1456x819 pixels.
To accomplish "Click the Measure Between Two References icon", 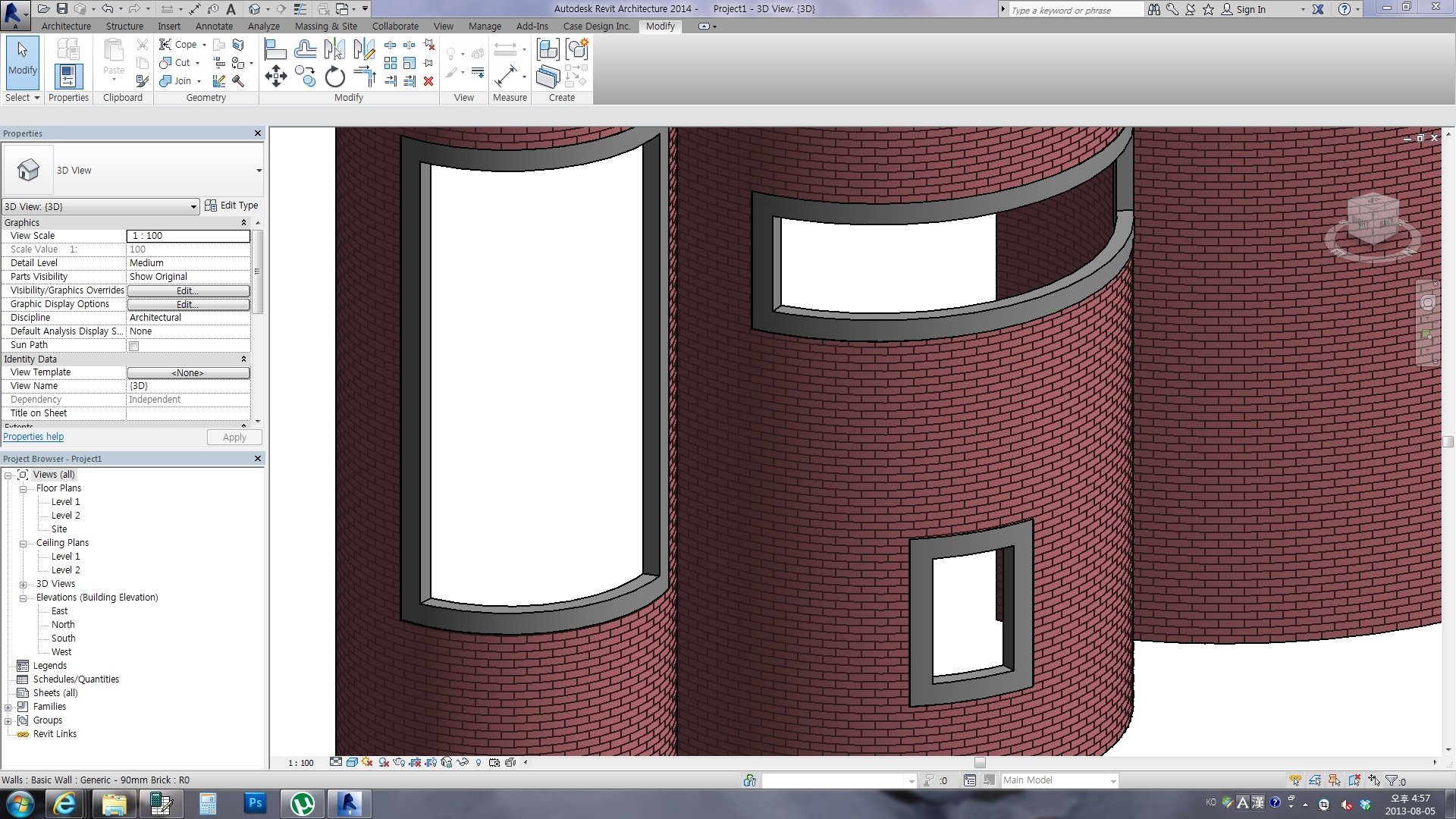I will (505, 76).
